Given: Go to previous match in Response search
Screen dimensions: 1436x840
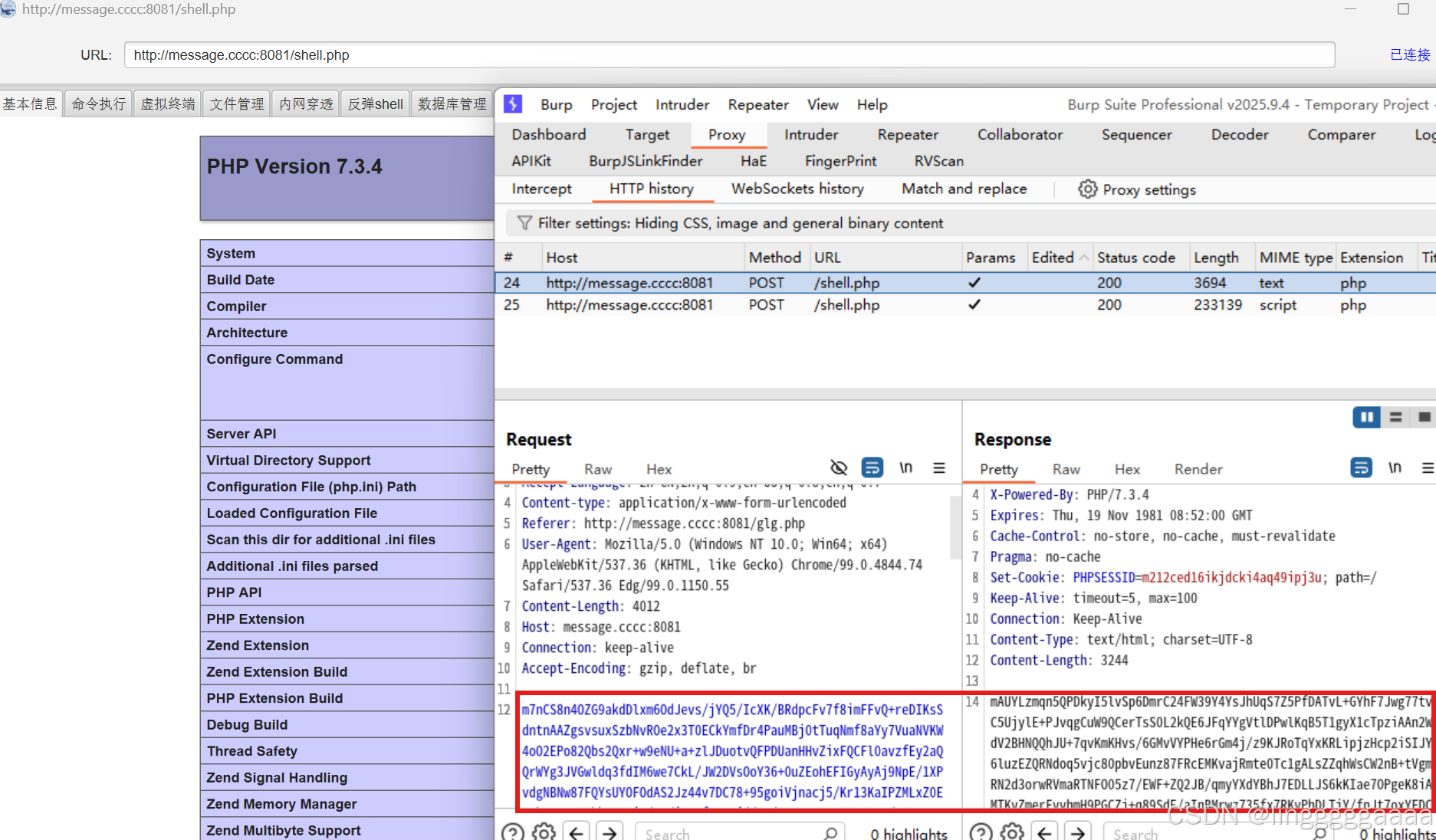Looking at the screenshot, I should point(1045,832).
